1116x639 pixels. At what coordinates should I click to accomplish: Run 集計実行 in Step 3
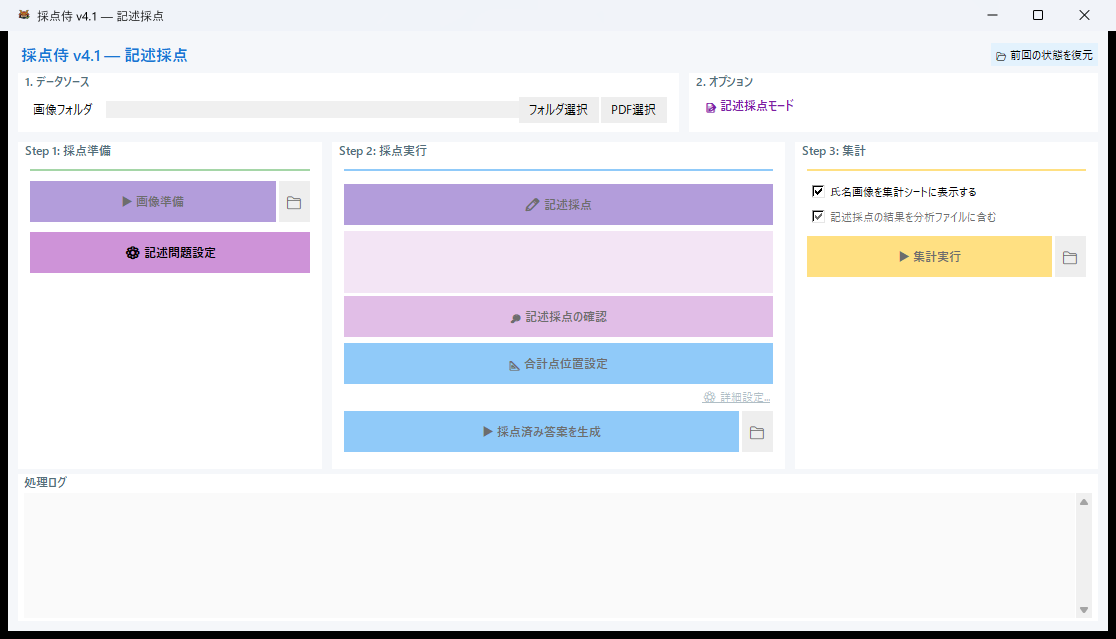coord(929,256)
